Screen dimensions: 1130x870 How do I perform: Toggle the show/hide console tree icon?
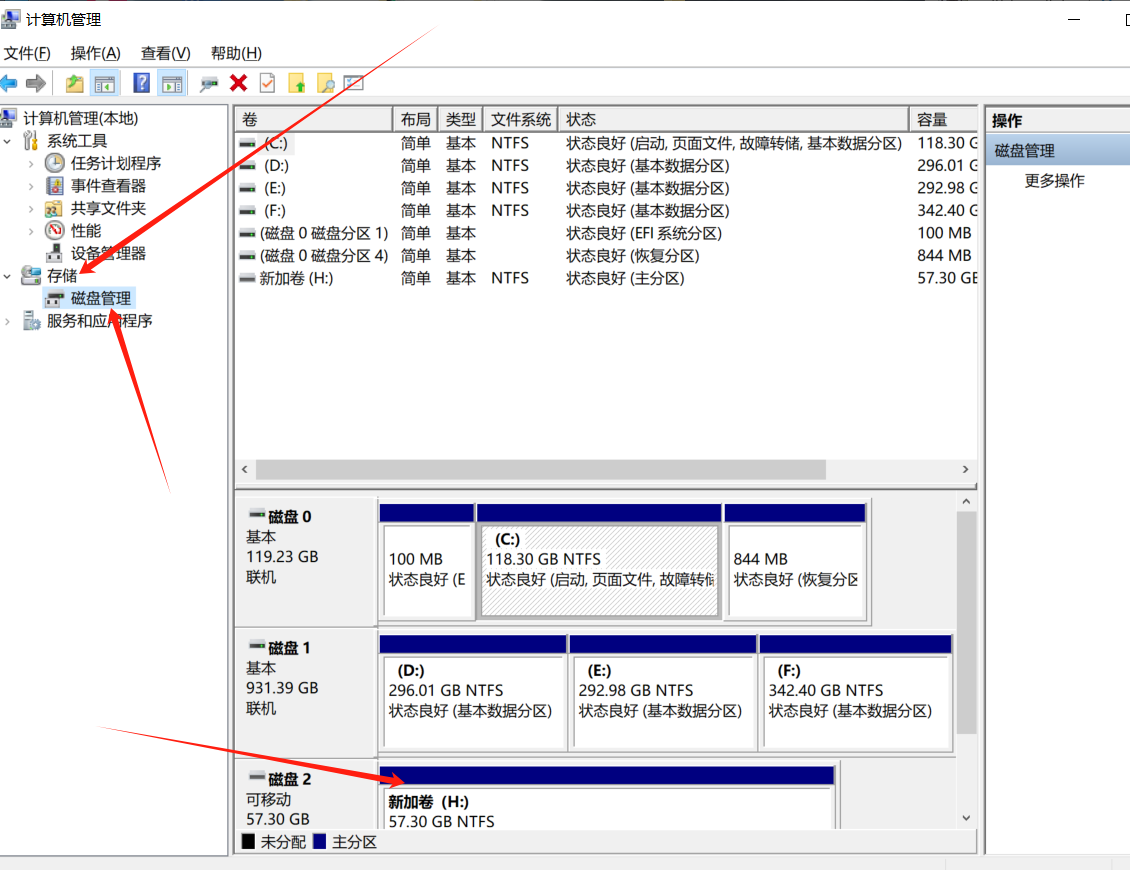[x=104, y=84]
